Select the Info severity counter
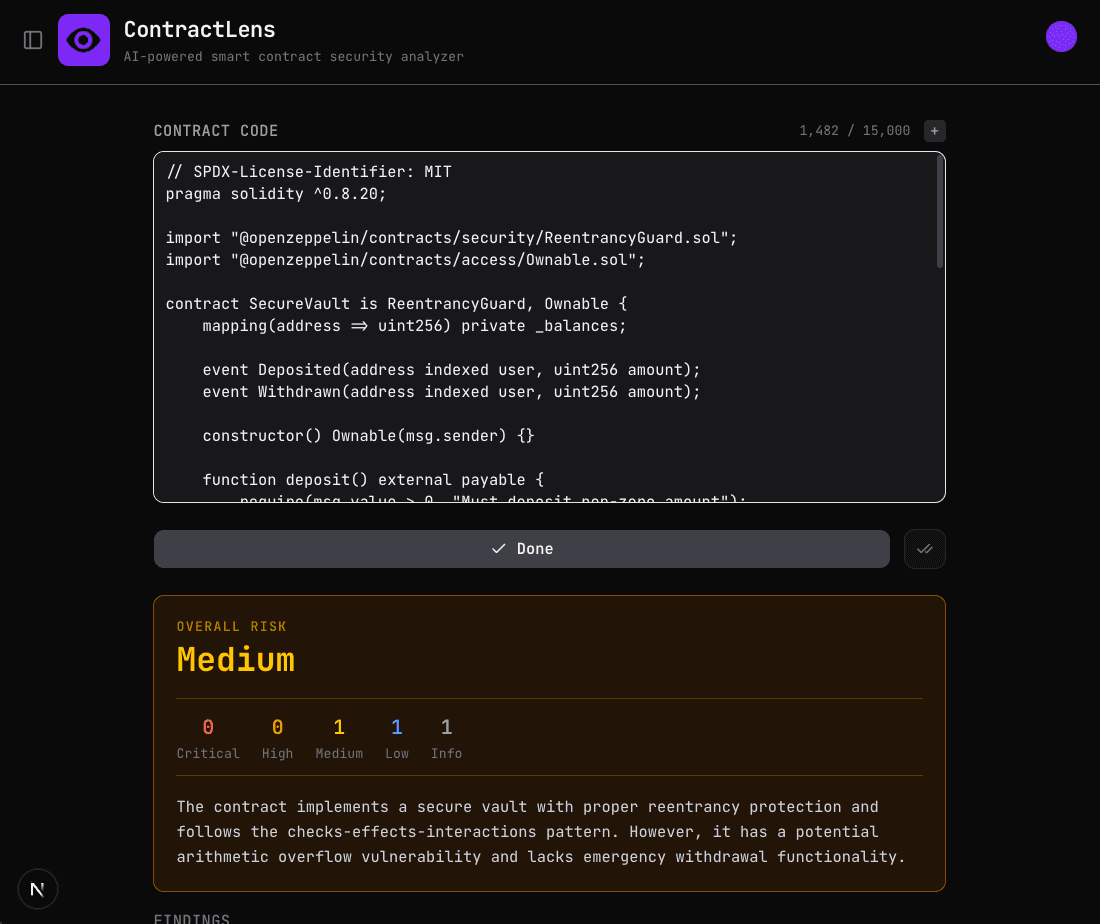Viewport: 1100px width, 924px height. 446,738
